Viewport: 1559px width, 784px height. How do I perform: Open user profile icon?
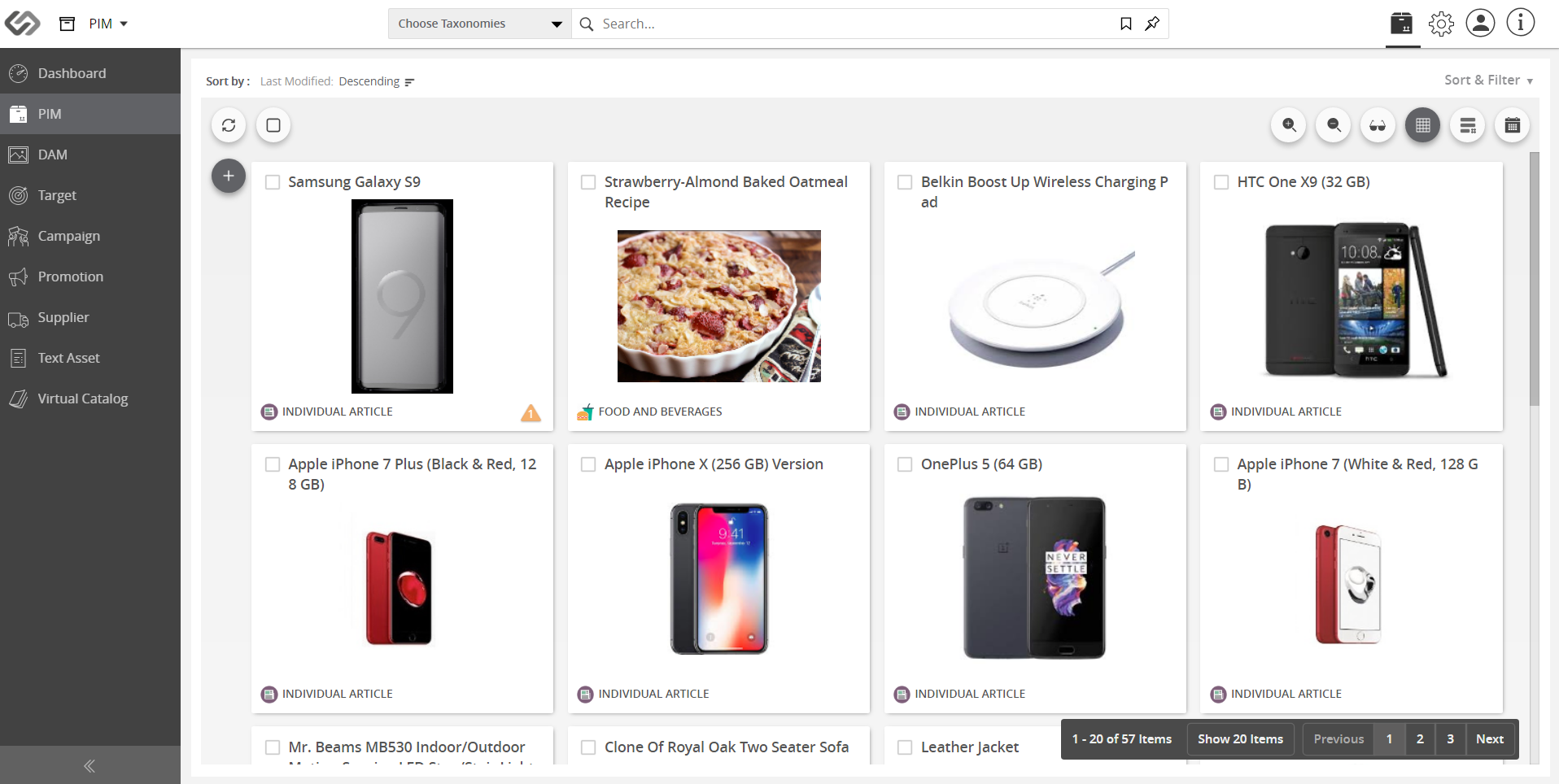coord(1480,23)
